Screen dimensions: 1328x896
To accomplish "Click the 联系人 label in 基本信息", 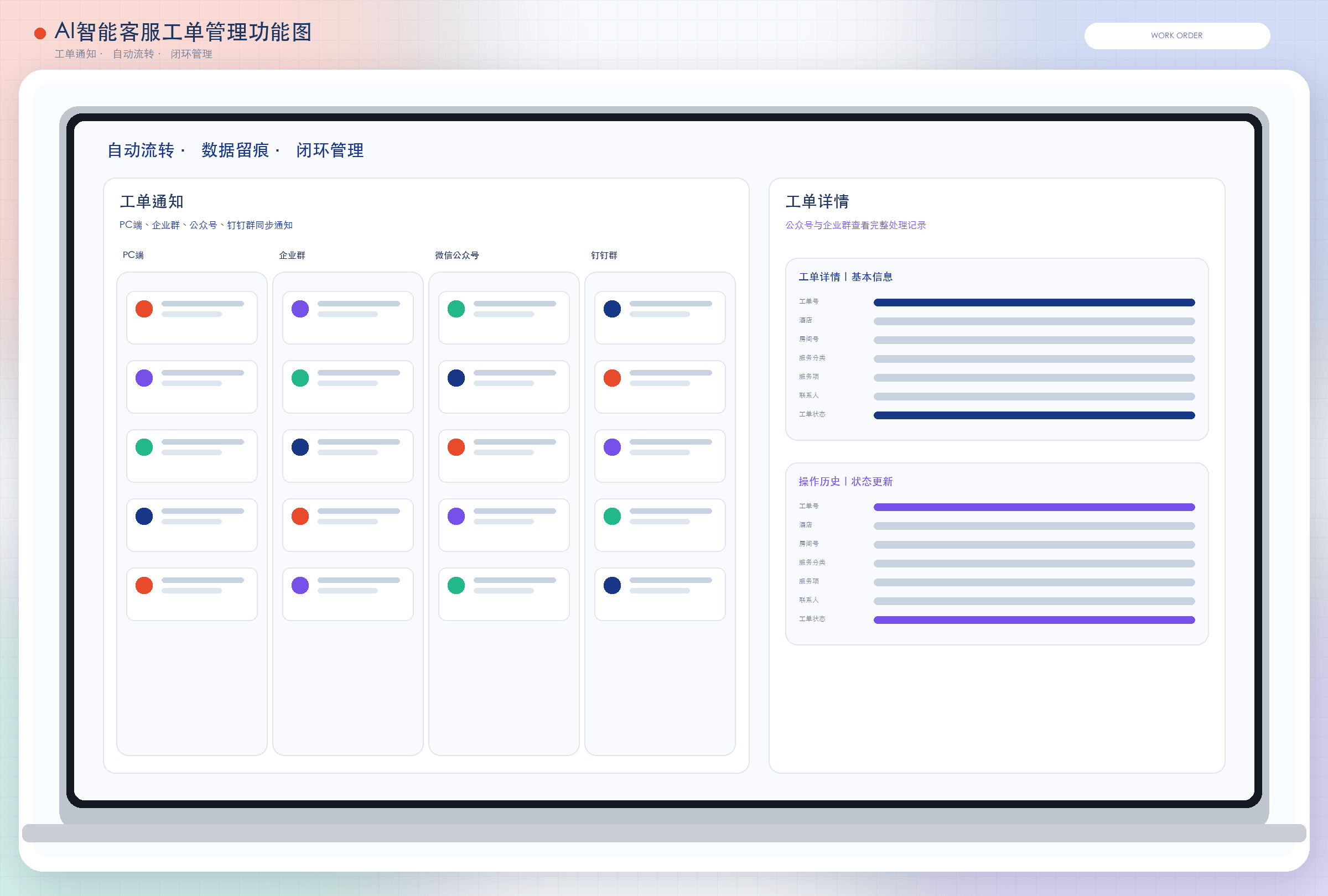I will tap(808, 395).
